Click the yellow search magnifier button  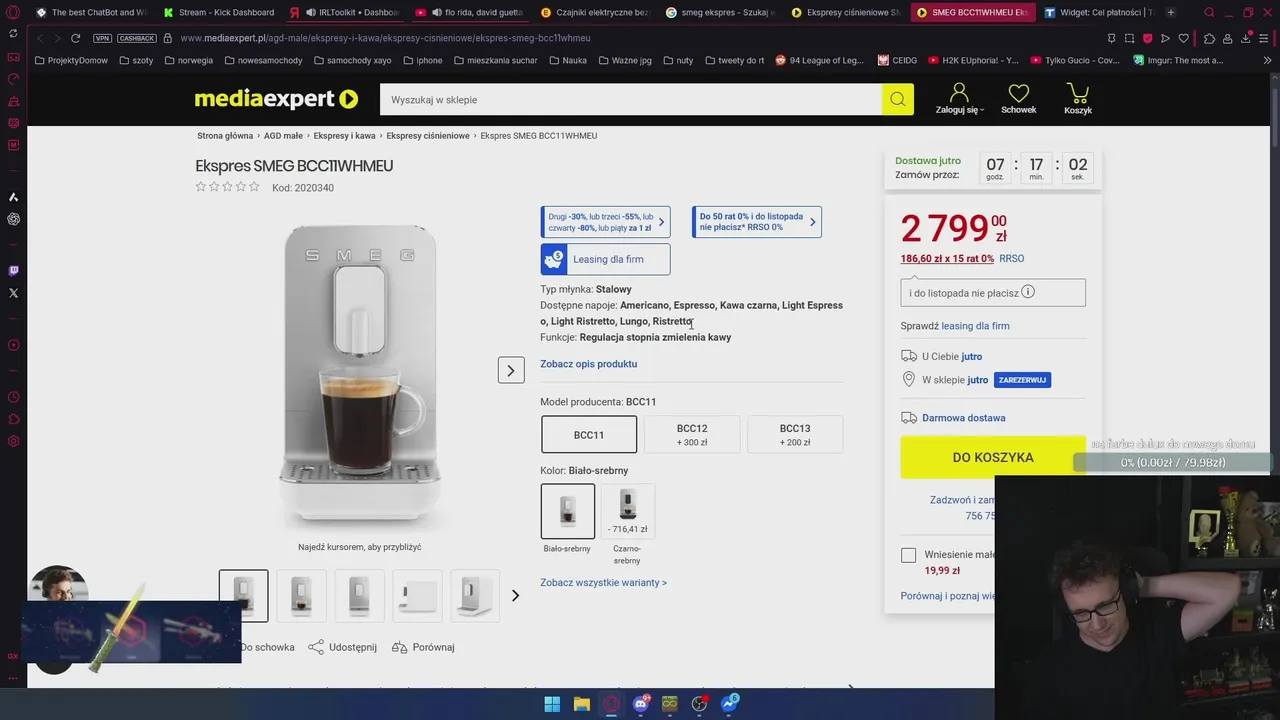pyautogui.click(x=897, y=99)
